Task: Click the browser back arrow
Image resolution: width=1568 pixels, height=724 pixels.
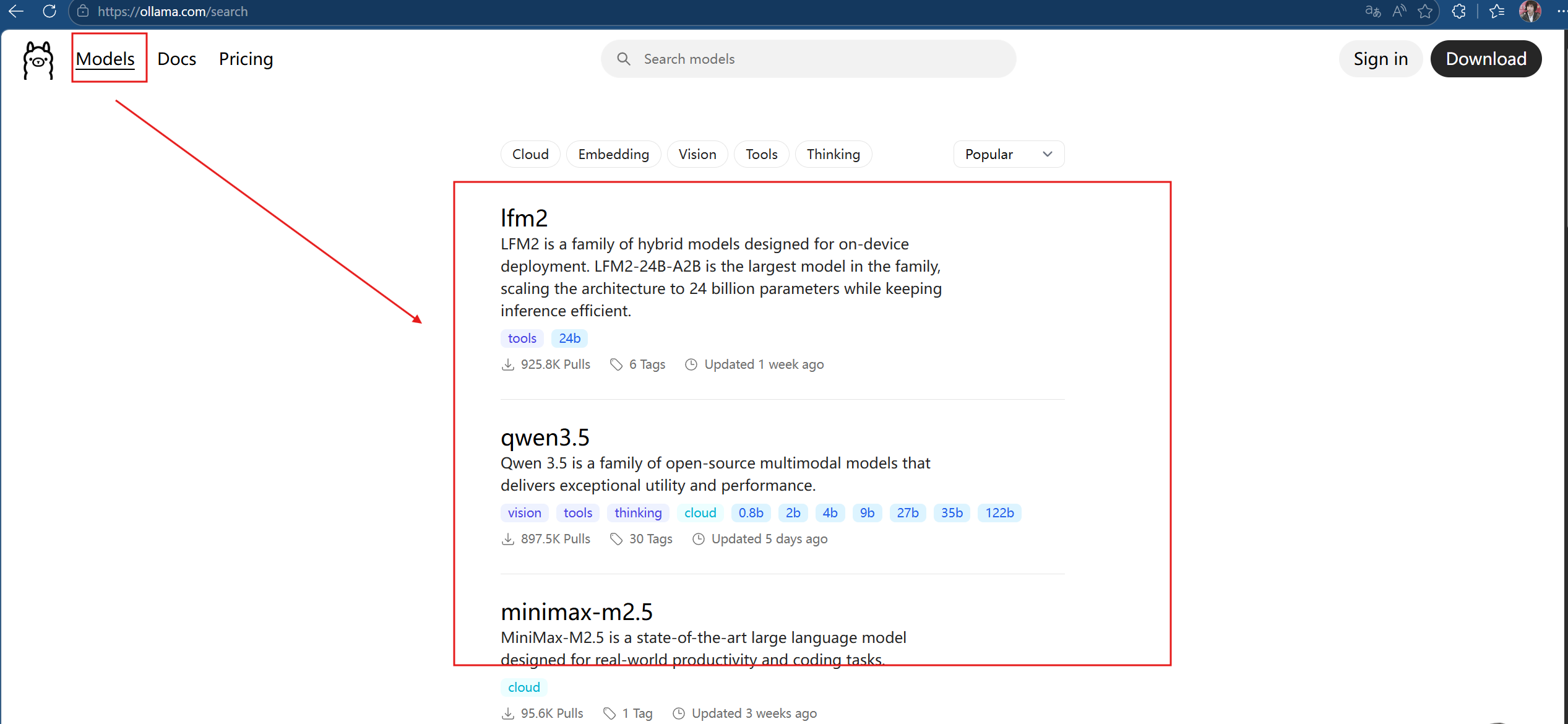Action: click(17, 11)
